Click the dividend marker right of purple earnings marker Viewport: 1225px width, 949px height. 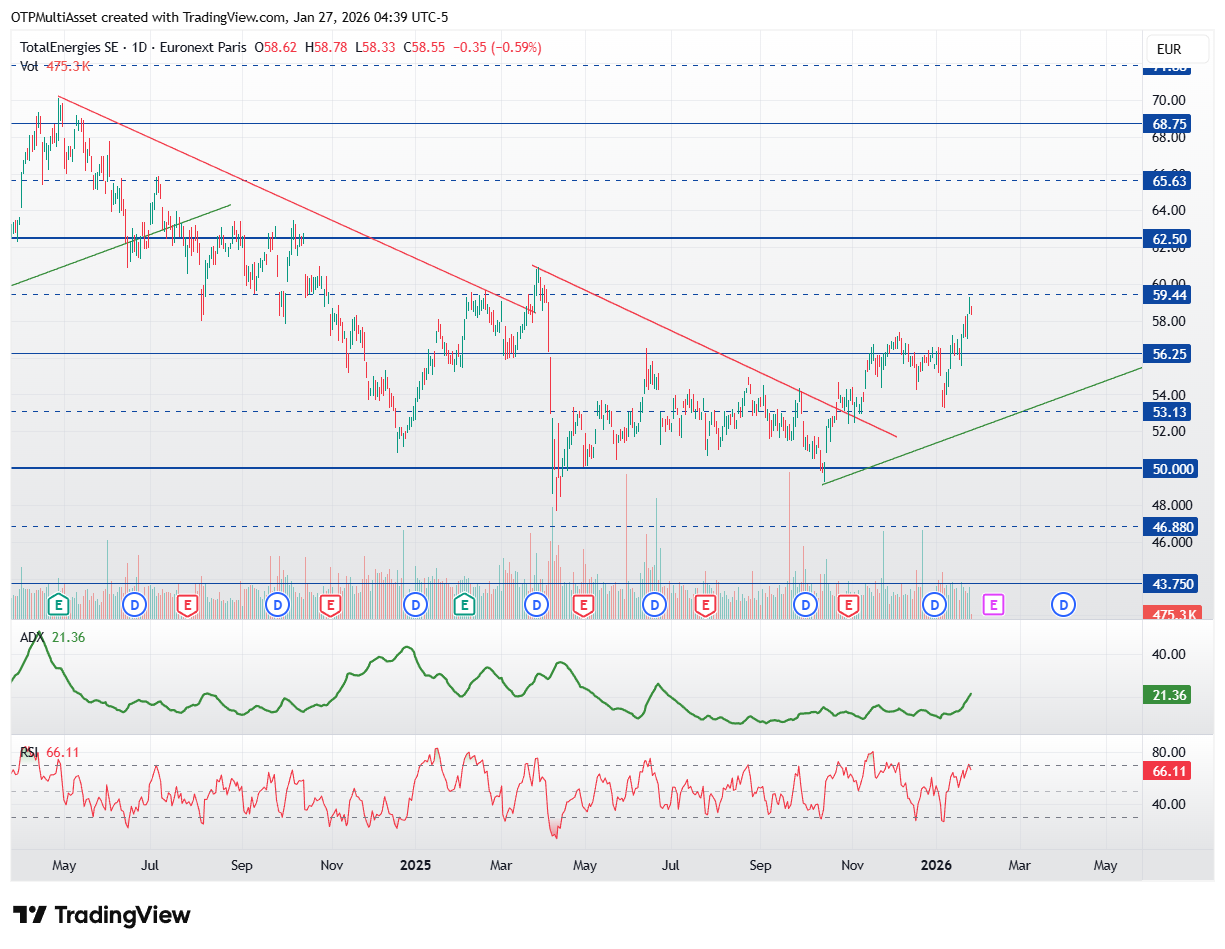[x=1065, y=604]
